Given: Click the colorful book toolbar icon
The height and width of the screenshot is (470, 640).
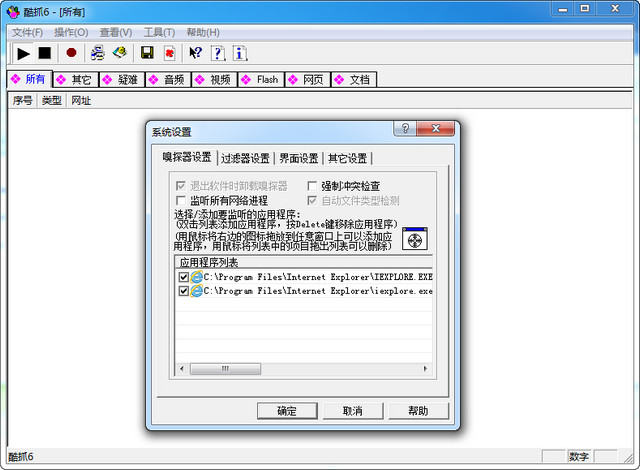Looking at the screenshot, I should point(120,53).
